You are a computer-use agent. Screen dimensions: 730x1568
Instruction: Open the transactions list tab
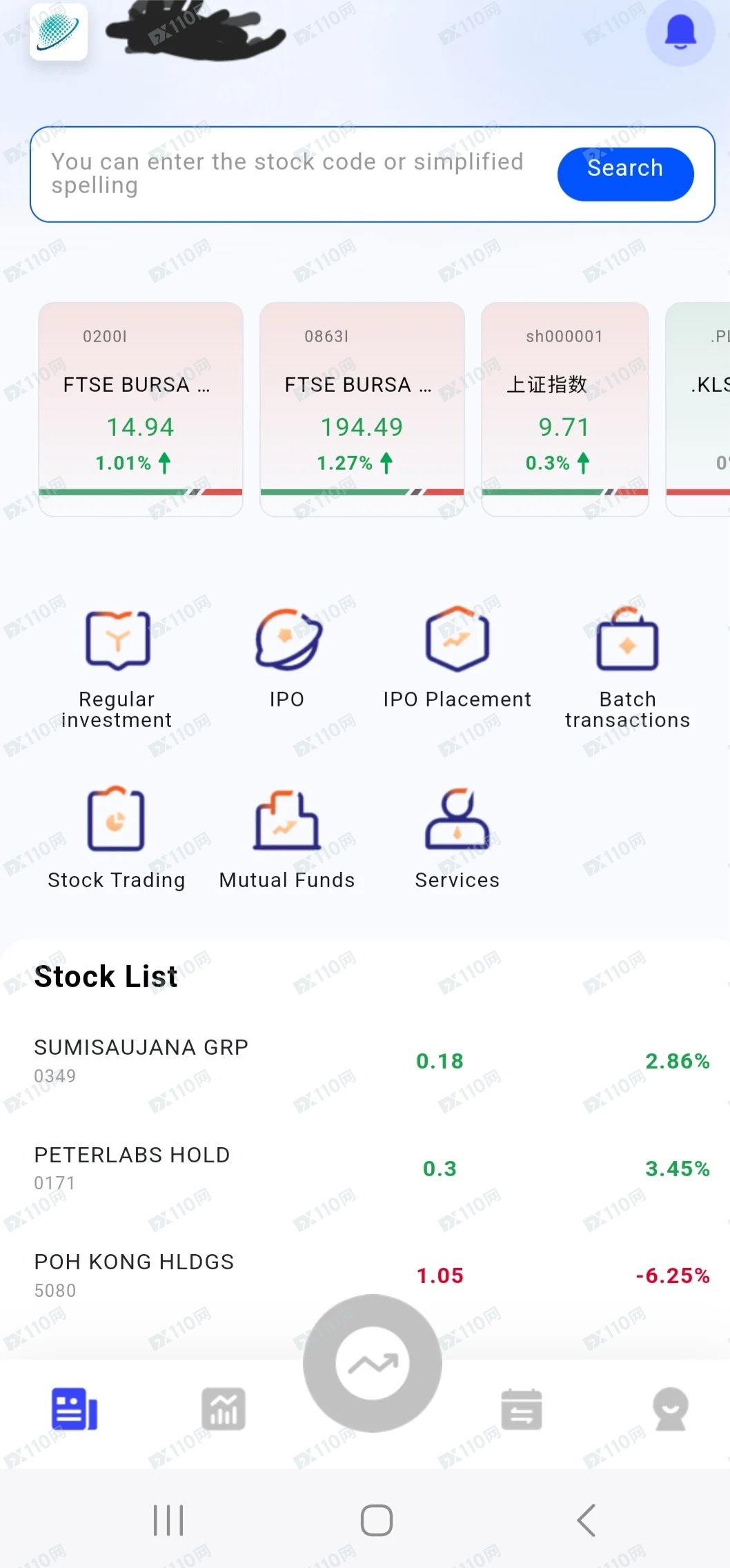coord(522,1409)
